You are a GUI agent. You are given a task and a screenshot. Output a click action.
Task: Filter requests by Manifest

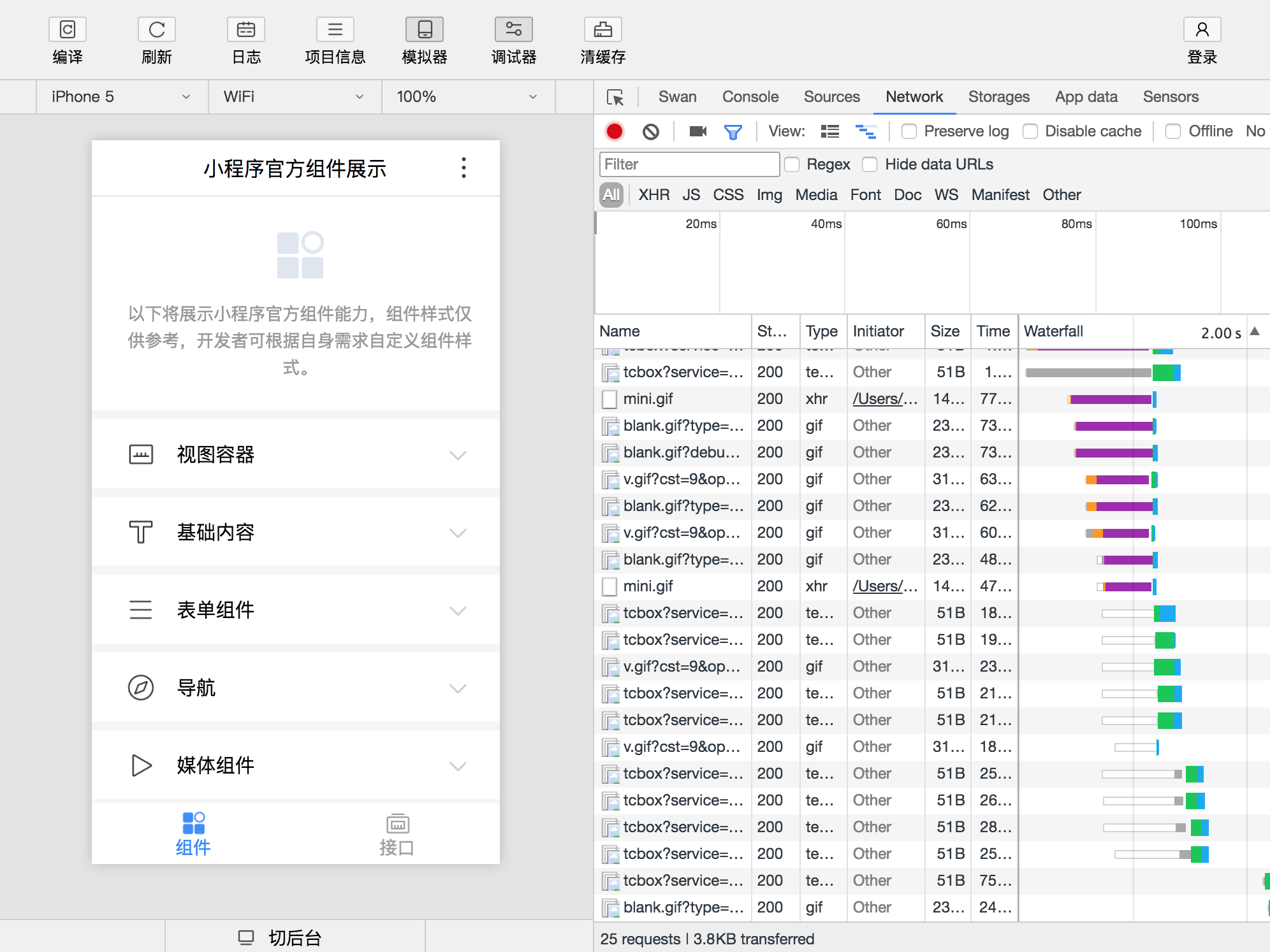(x=1000, y=195)
